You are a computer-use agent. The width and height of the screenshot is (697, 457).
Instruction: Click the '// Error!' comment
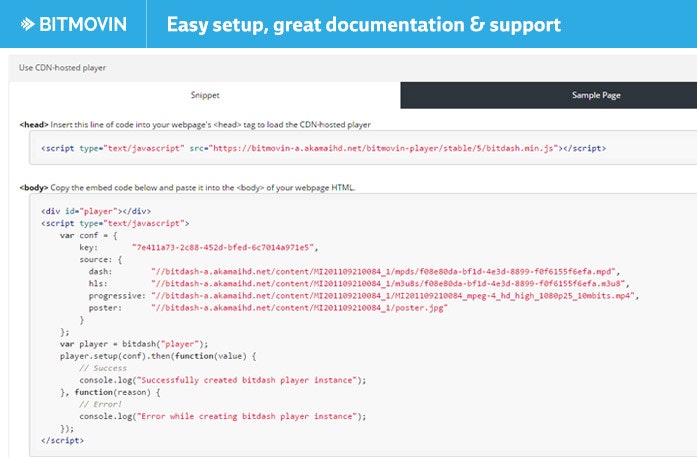pyautogui.click(x=100, y=404)
